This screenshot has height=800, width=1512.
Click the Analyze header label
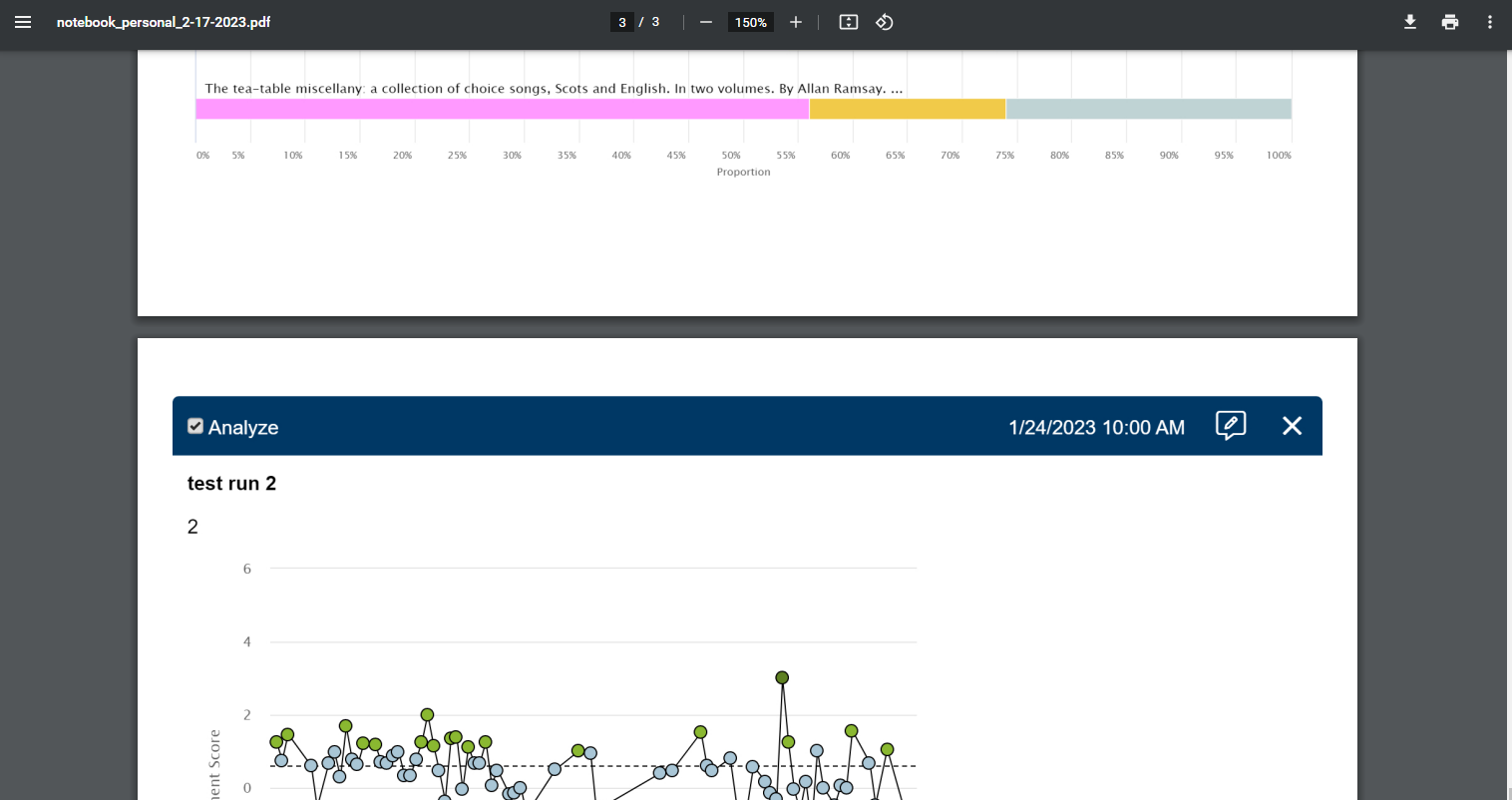pyautogui.click(x=243, y=427)
